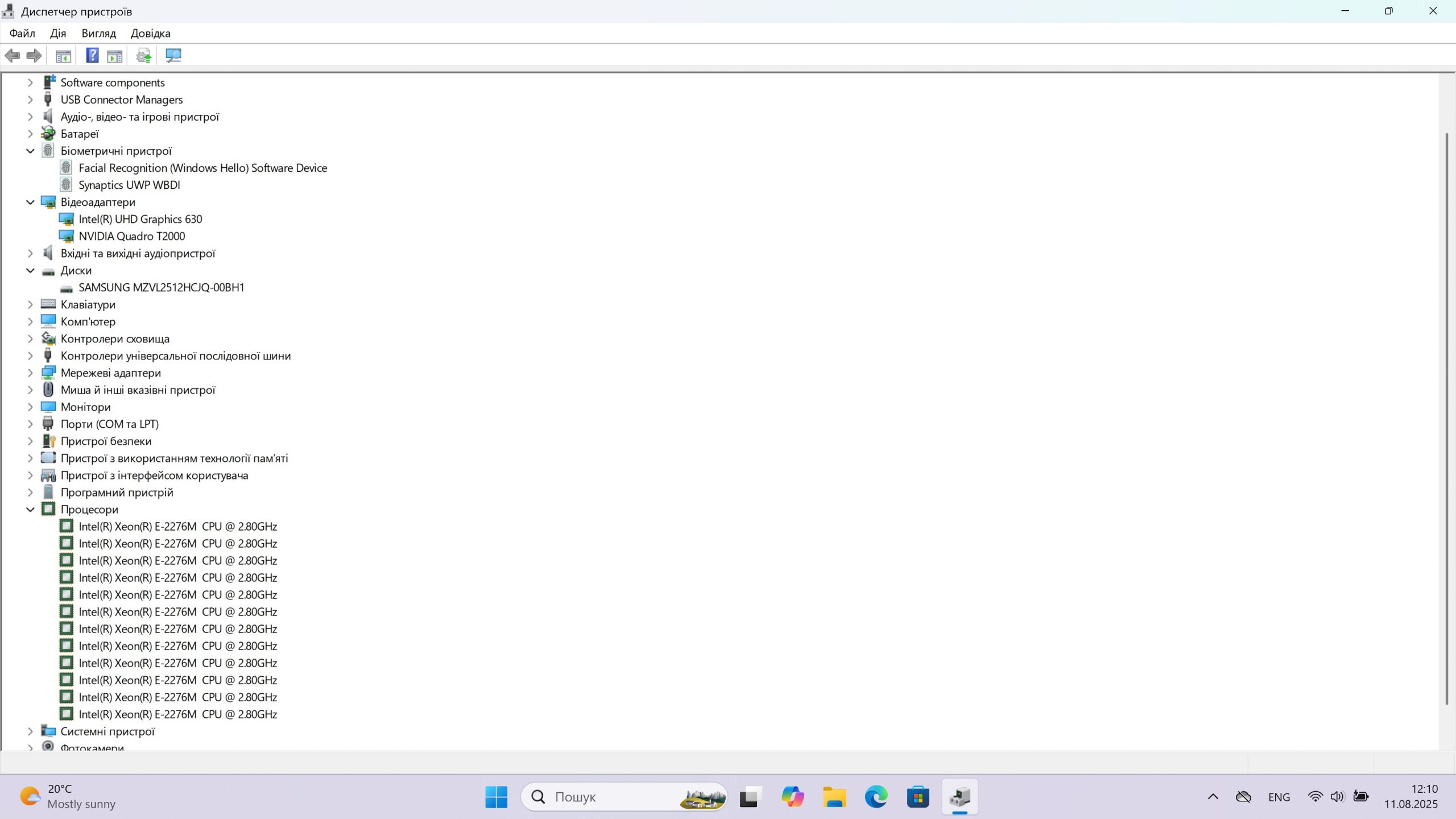The height and width of the screenshot is (819, 1456).
Task: Select the Пристрої безпеки icon
Action: click(x=48, y=441)
